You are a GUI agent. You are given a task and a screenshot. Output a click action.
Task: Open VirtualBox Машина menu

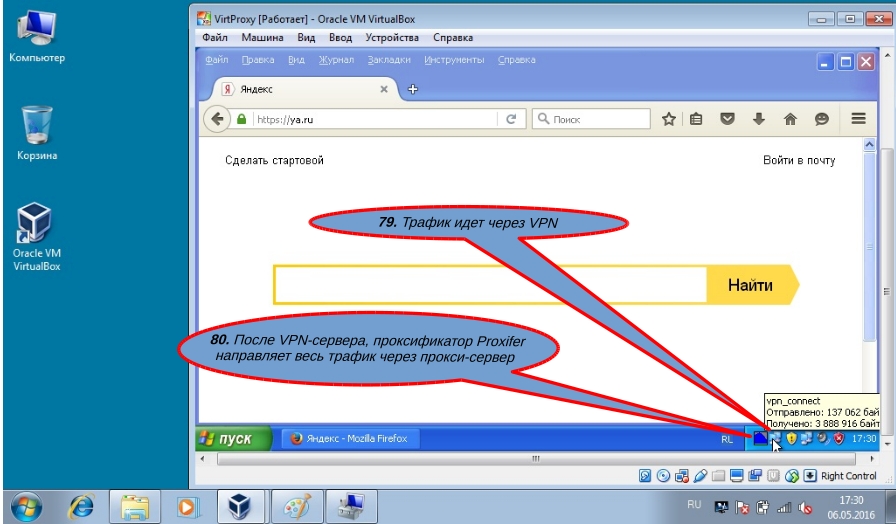click(x=262, y=38)
